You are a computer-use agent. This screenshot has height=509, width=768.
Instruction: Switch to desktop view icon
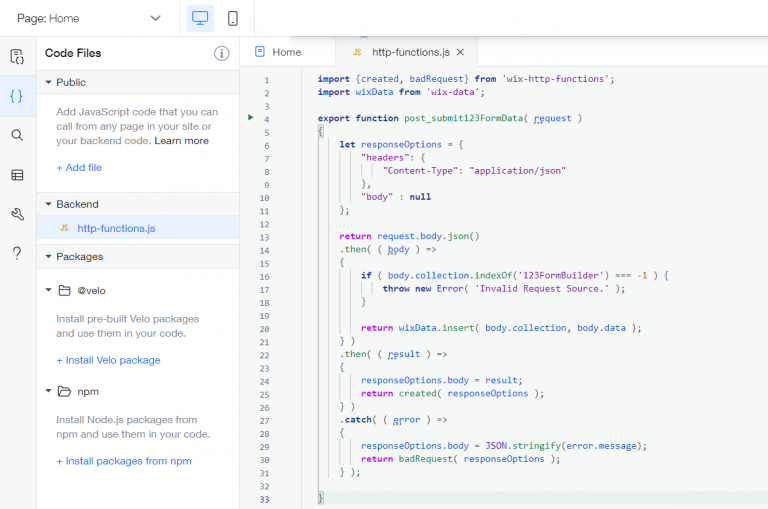coord(200,18)
